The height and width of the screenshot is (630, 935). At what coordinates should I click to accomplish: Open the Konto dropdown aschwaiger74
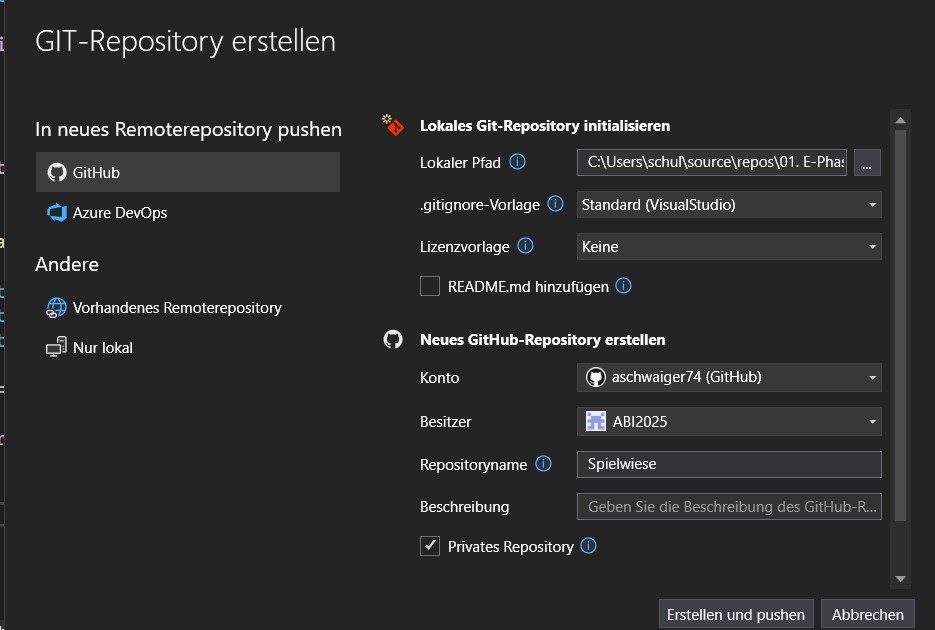click(729, 377)
